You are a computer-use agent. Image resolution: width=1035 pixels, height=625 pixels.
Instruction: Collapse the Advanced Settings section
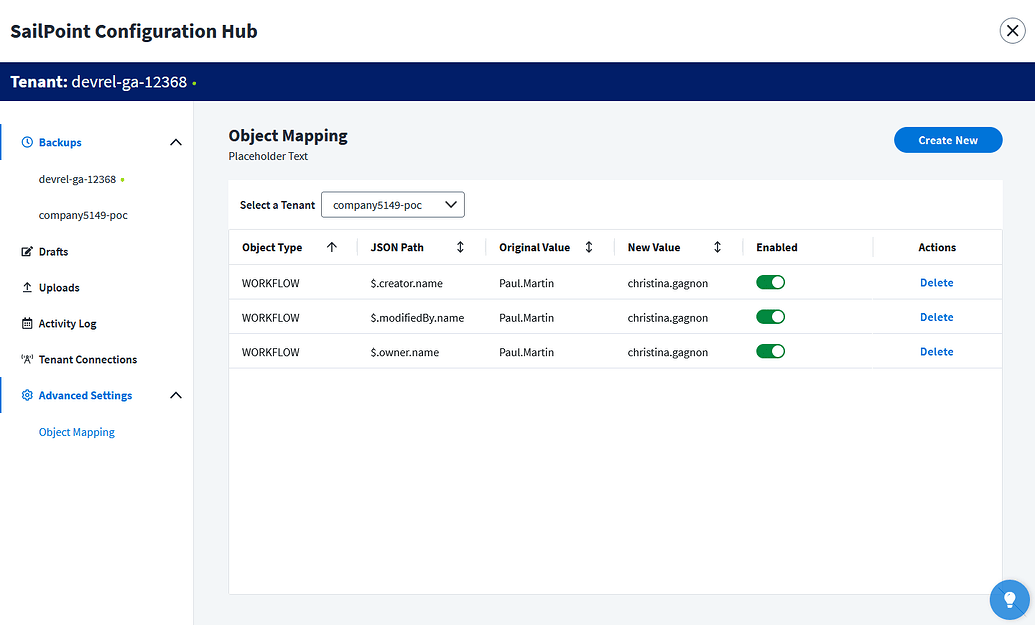click(x=176, y=395)
